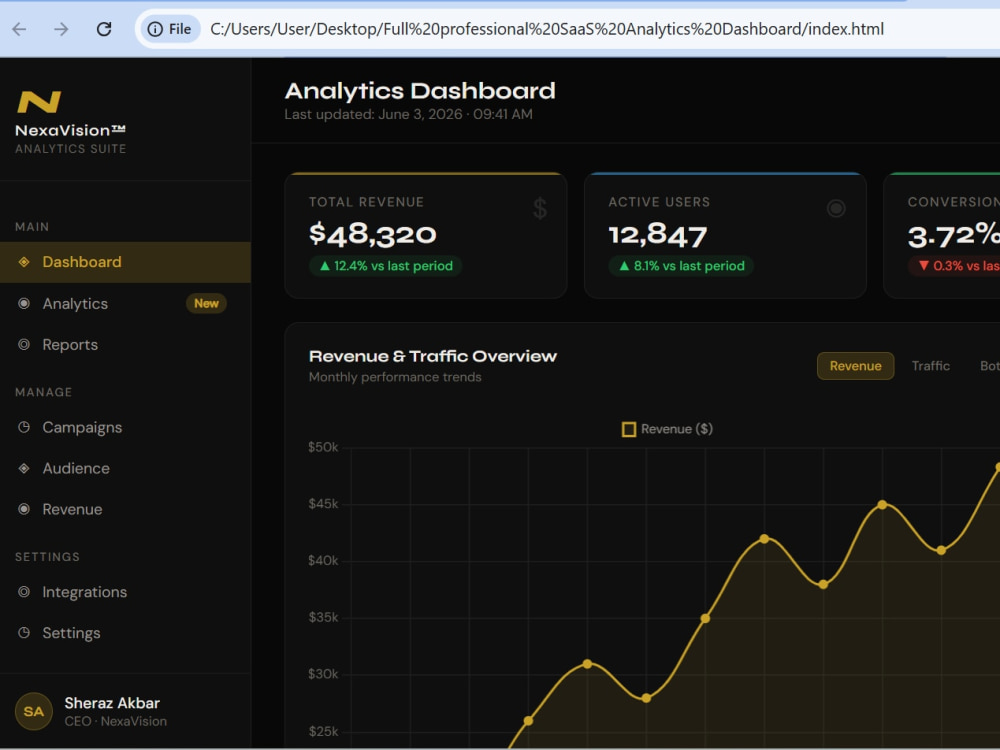Click Revenue & Traffic Overview title
1000x750 pixels.
433,356
